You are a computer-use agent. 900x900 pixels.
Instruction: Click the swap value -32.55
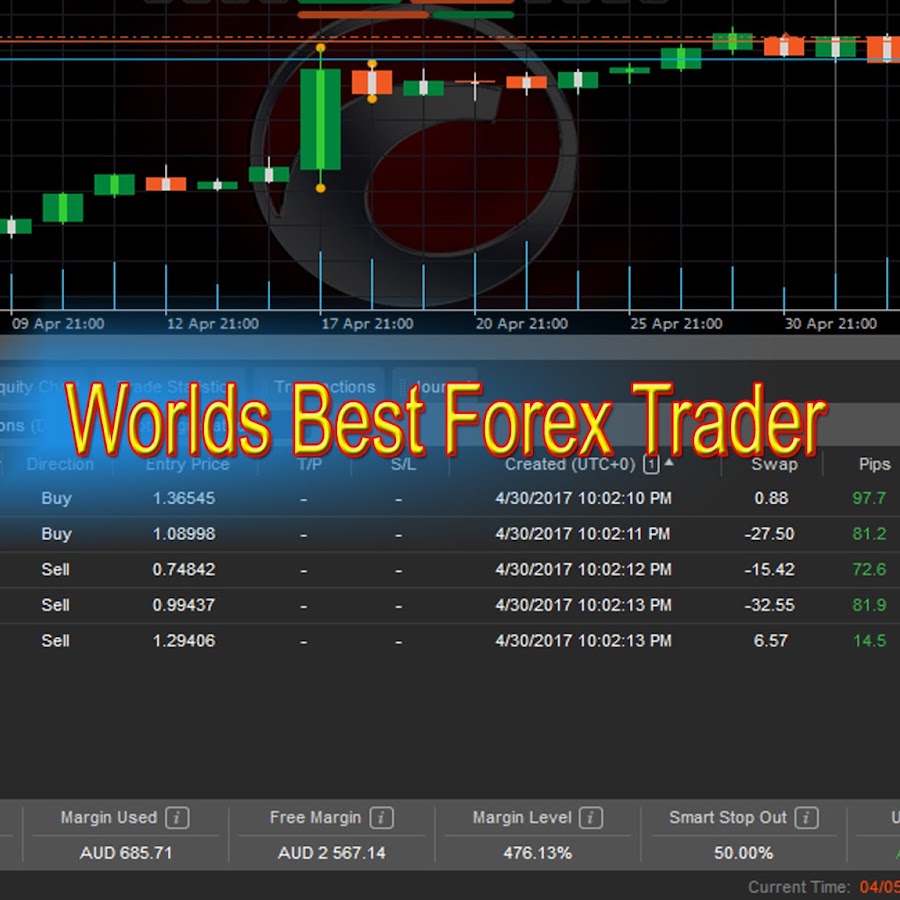(769, 605)
